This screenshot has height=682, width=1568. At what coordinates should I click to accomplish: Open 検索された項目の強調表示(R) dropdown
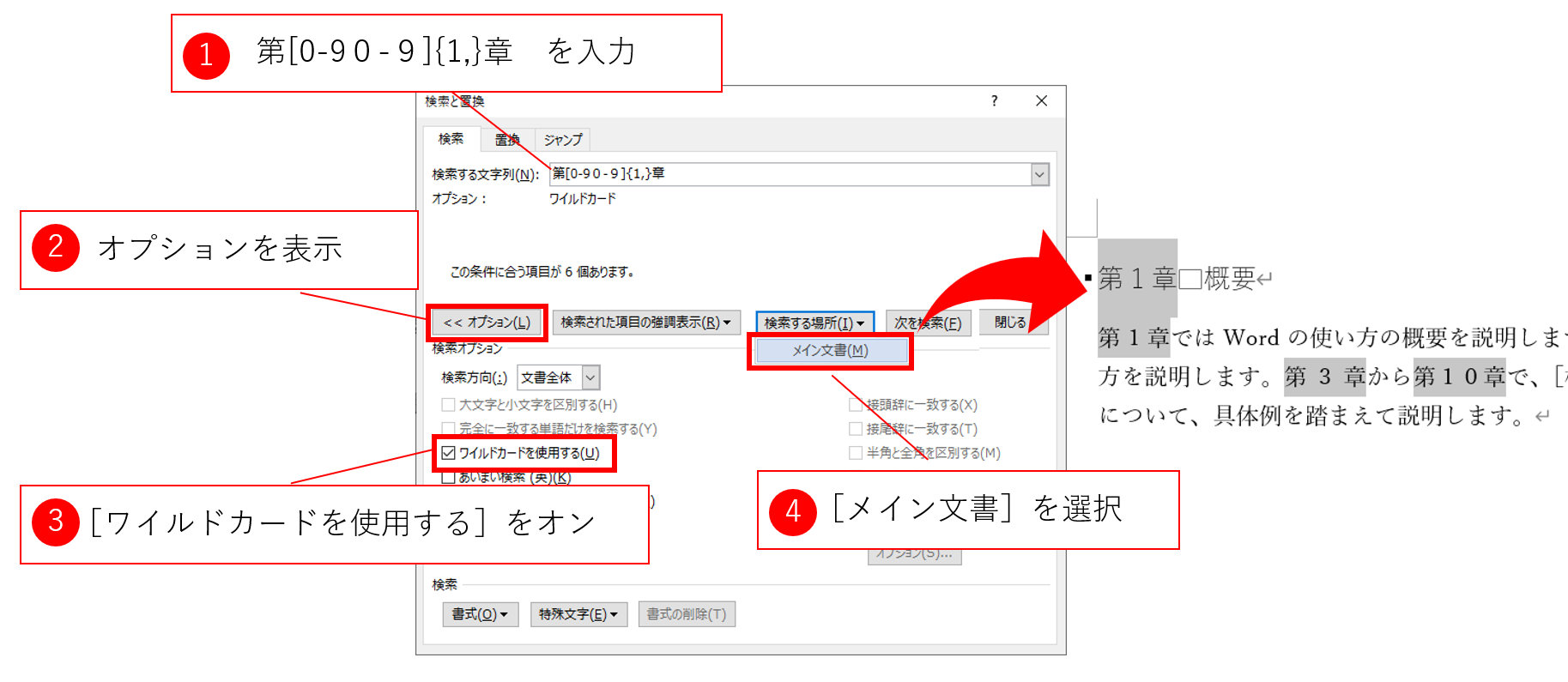pyautogui.click(x=645, y=323)
